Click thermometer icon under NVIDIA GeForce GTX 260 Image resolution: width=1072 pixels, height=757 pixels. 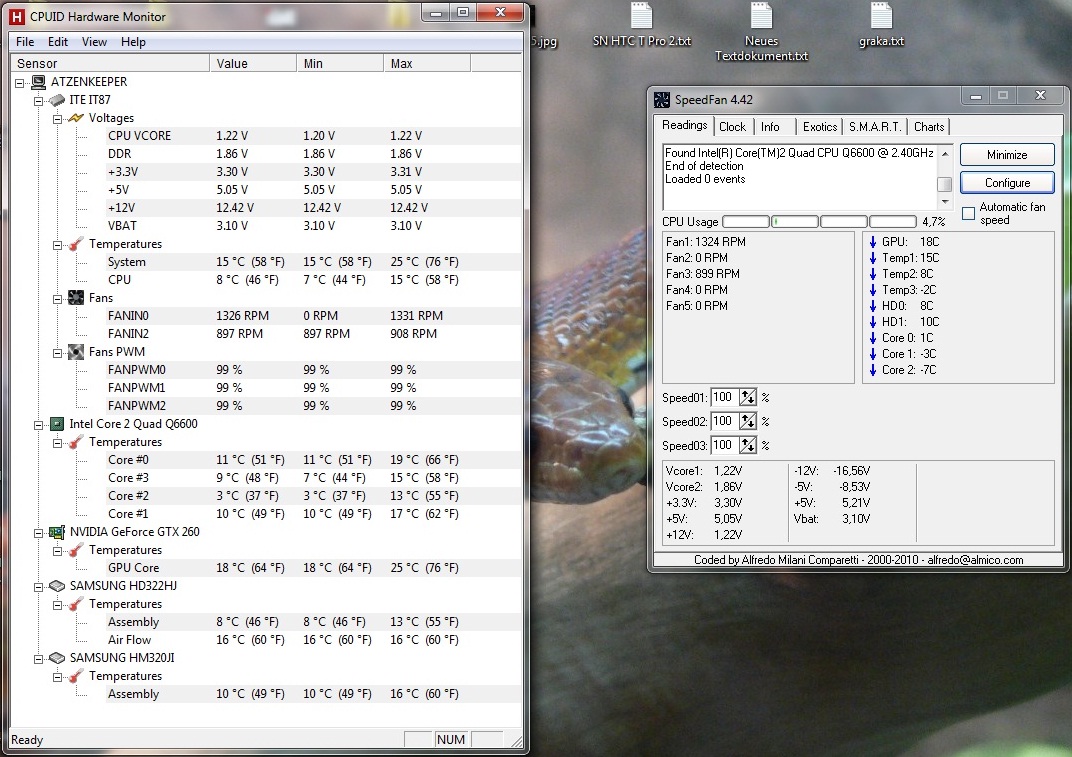coord(76,550)
